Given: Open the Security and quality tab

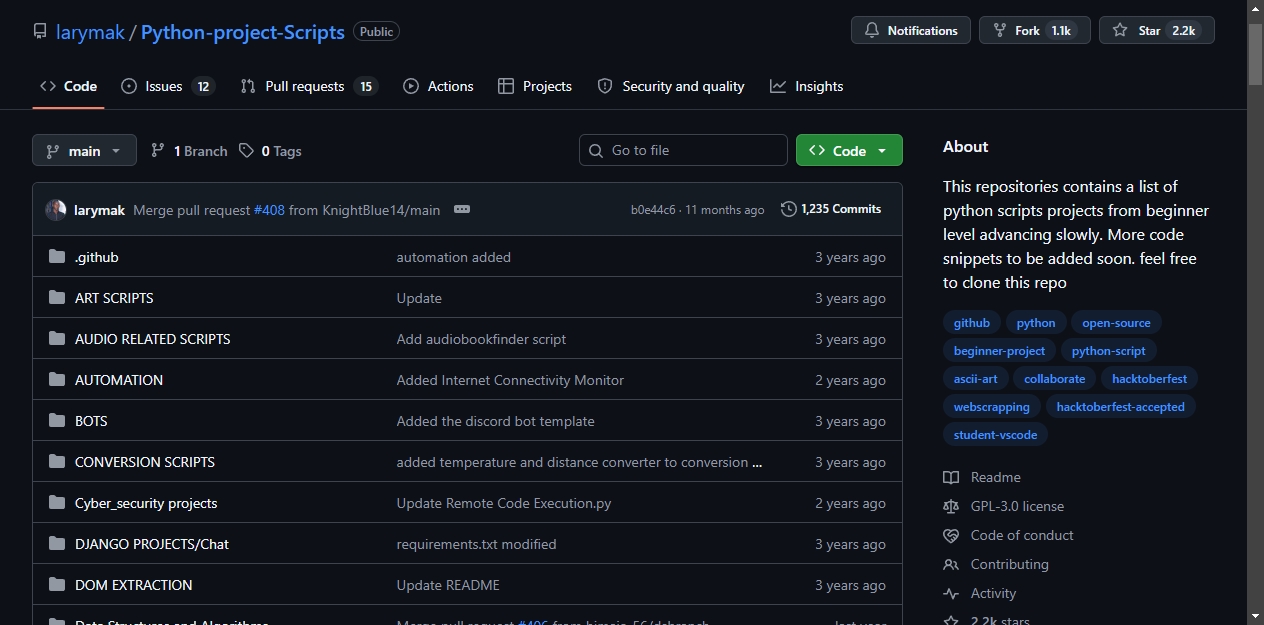Looking at the screenshot, I should point(671,86).
